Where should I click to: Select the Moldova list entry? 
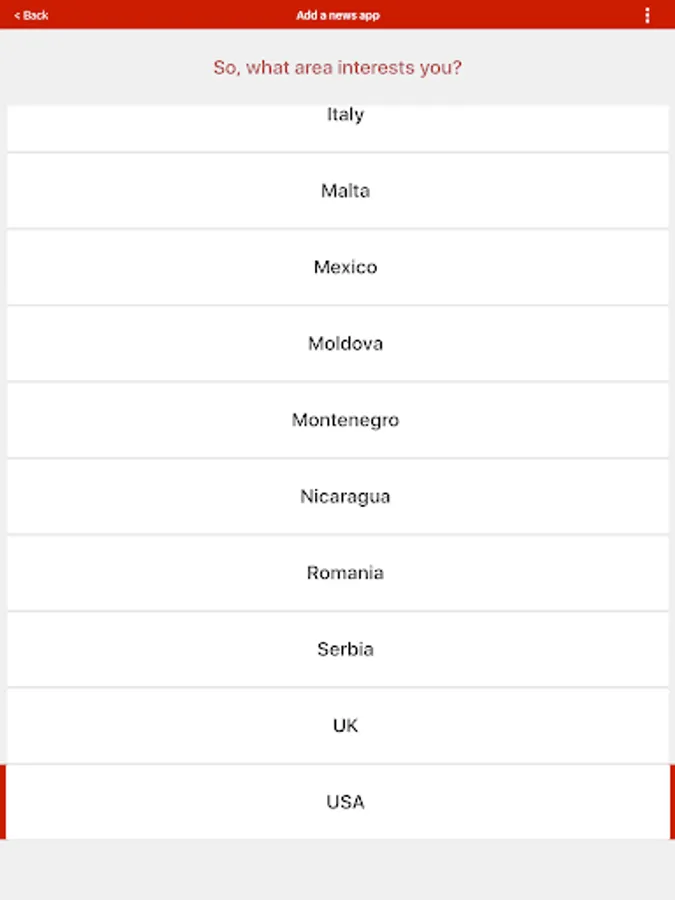(345, 344)
